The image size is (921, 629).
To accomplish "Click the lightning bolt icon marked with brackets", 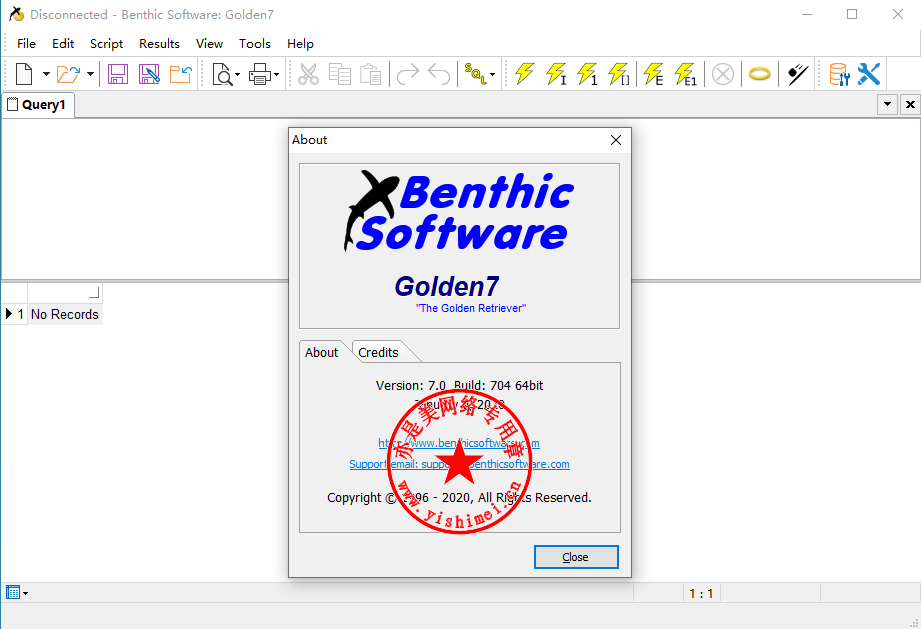I will [618, 74].
